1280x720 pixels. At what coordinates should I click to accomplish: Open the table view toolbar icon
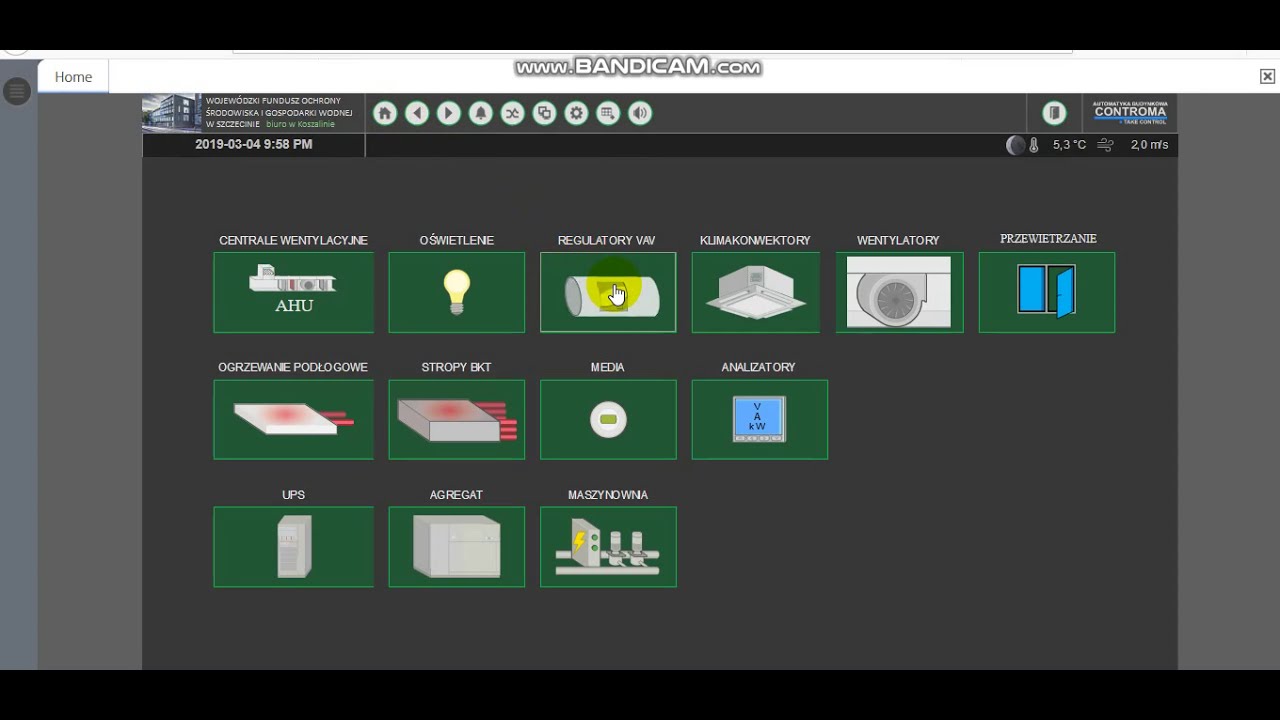coord(608,113)
